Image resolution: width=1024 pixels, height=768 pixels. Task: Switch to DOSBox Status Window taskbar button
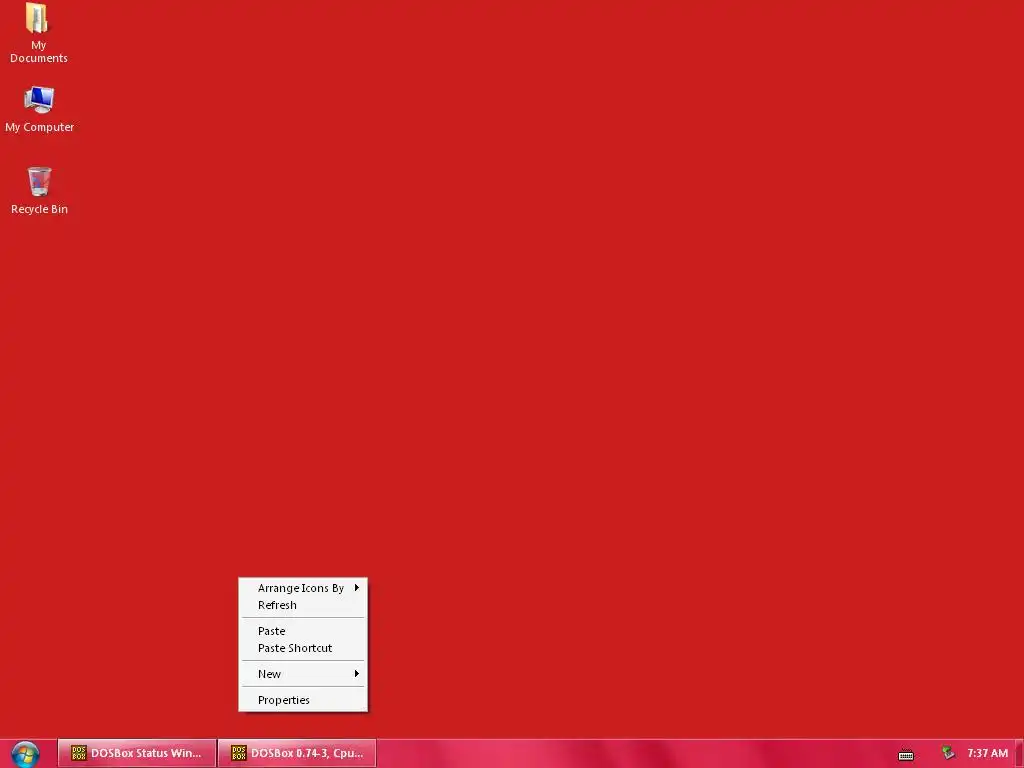pos(137,753)
